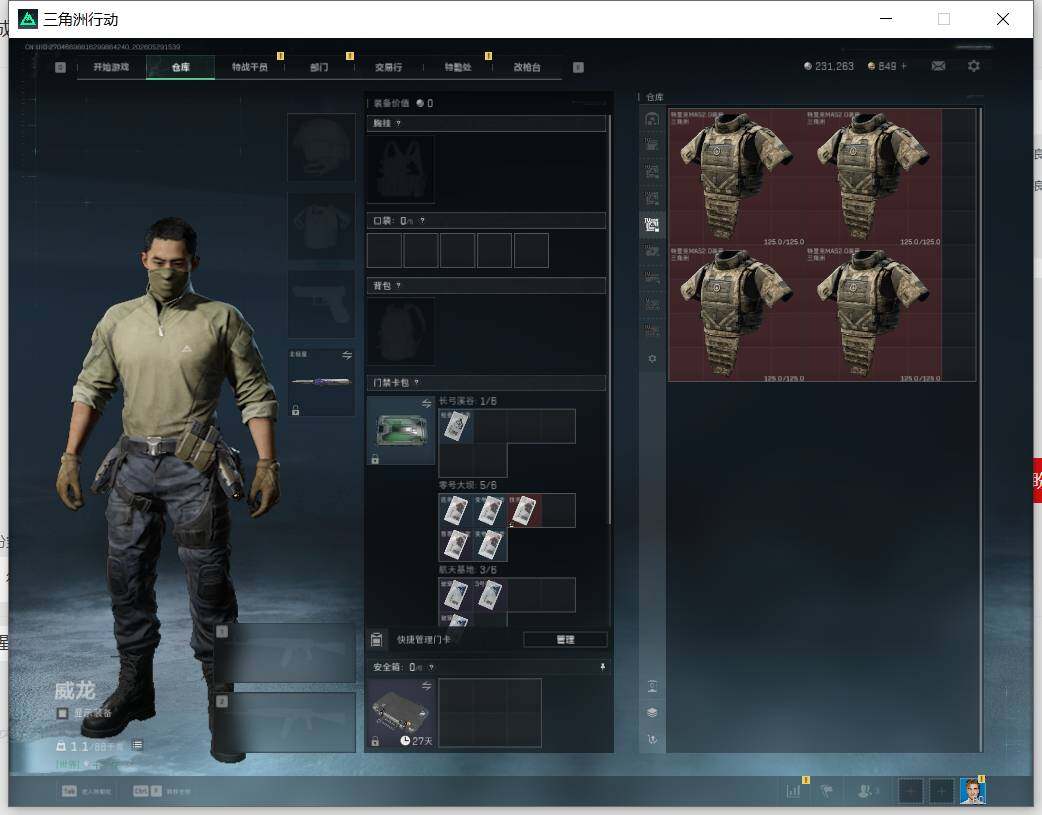The image size is (1042, 815).
Task: Select the keycard under 长弓溪谷 1/6
Action: pyautogui.click(x=456, y=426)
